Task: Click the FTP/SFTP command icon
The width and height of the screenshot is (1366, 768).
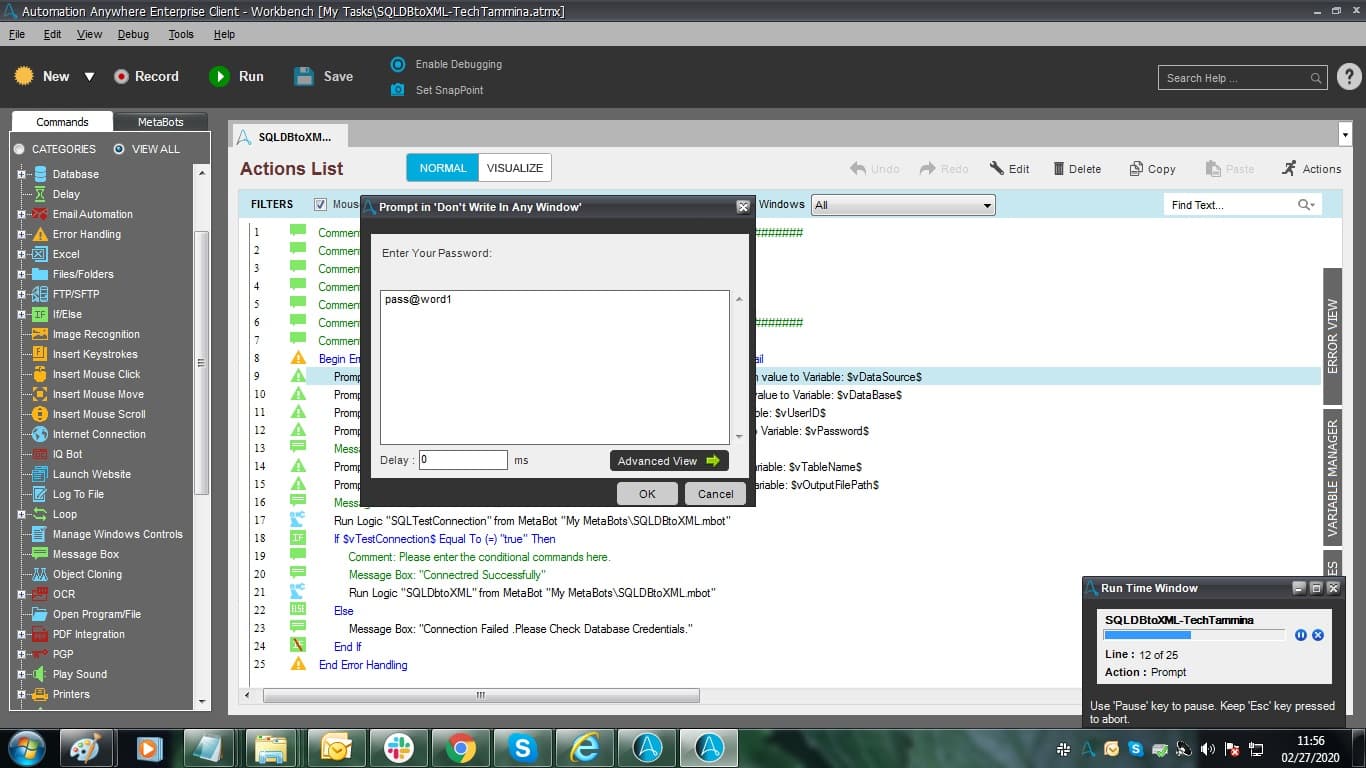Action: click(40, 294)
